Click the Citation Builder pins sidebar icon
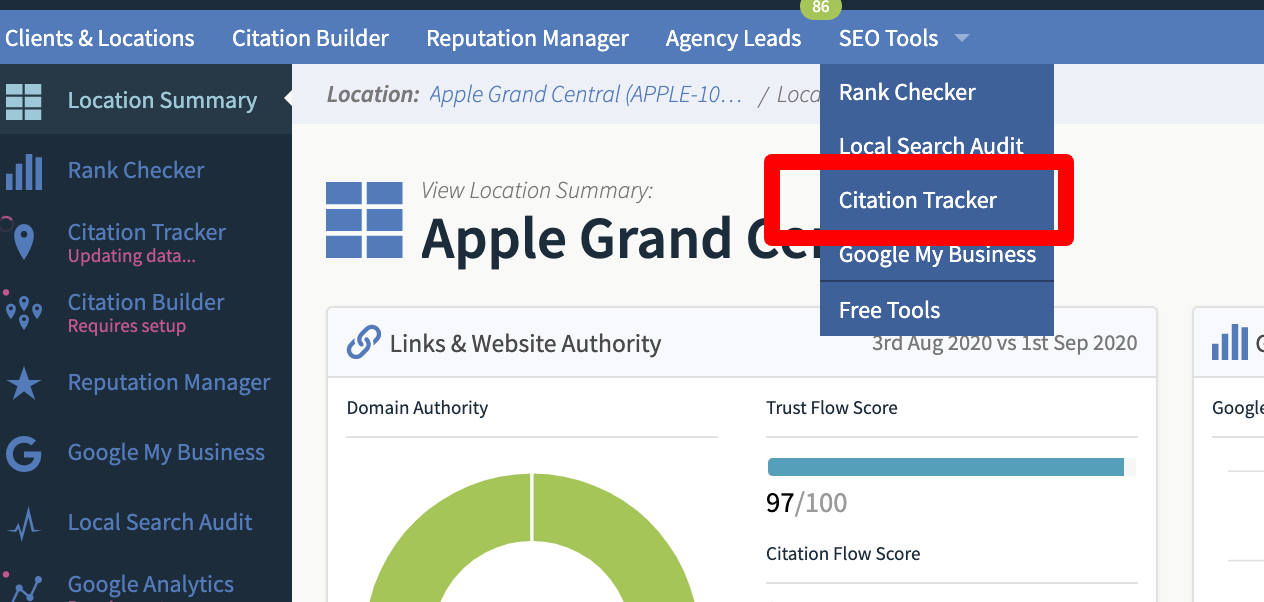Image resolution: width=1264 pixels, height=602 pixels. (x=24, y=312)
